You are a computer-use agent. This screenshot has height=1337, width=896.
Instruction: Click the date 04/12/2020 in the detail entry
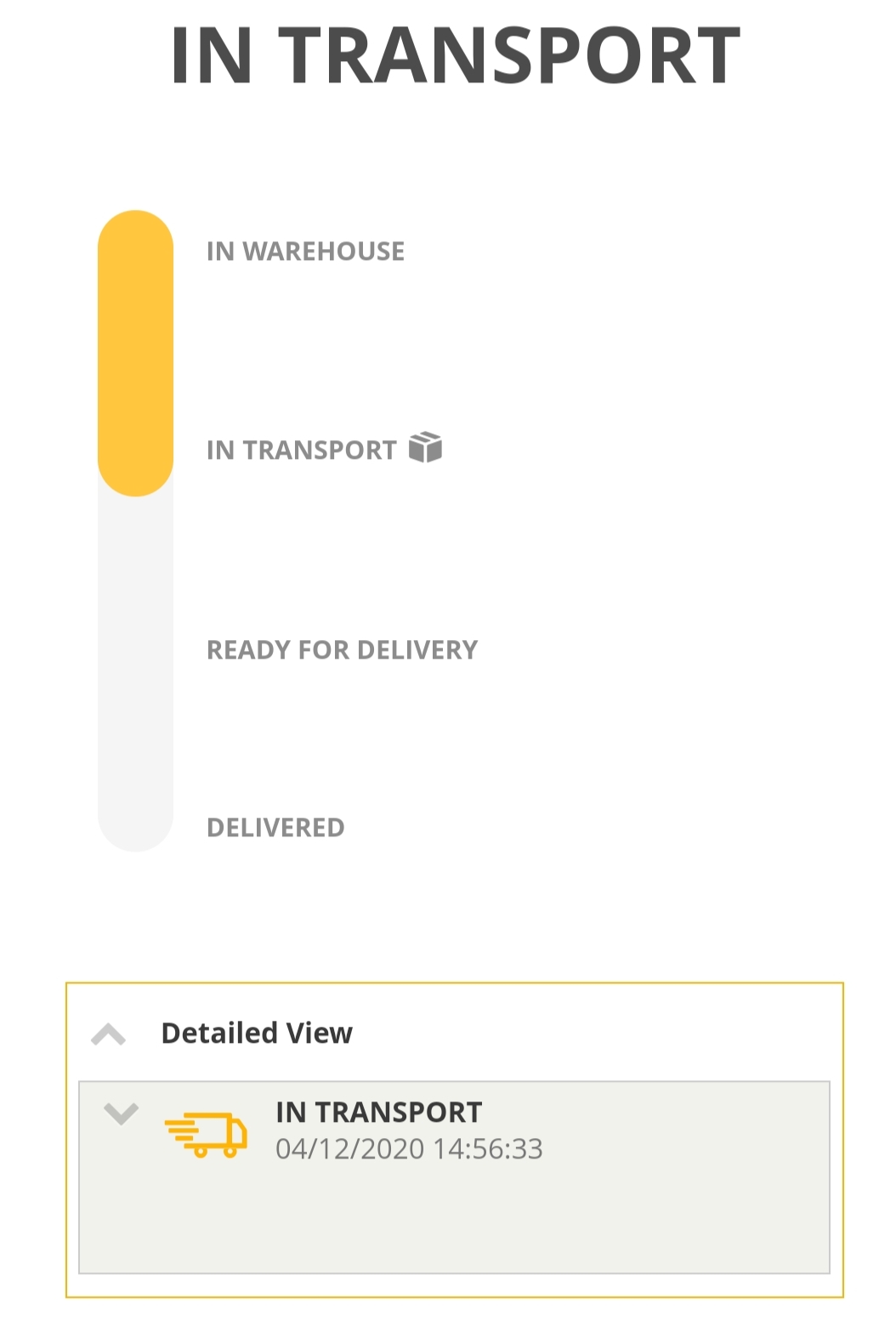point(349,1149)
